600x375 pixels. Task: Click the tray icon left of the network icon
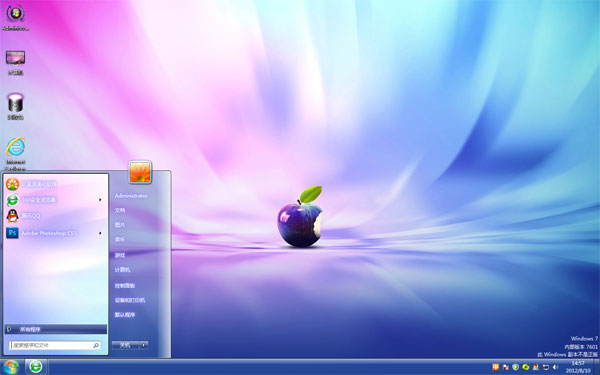(x=536, y=367)
